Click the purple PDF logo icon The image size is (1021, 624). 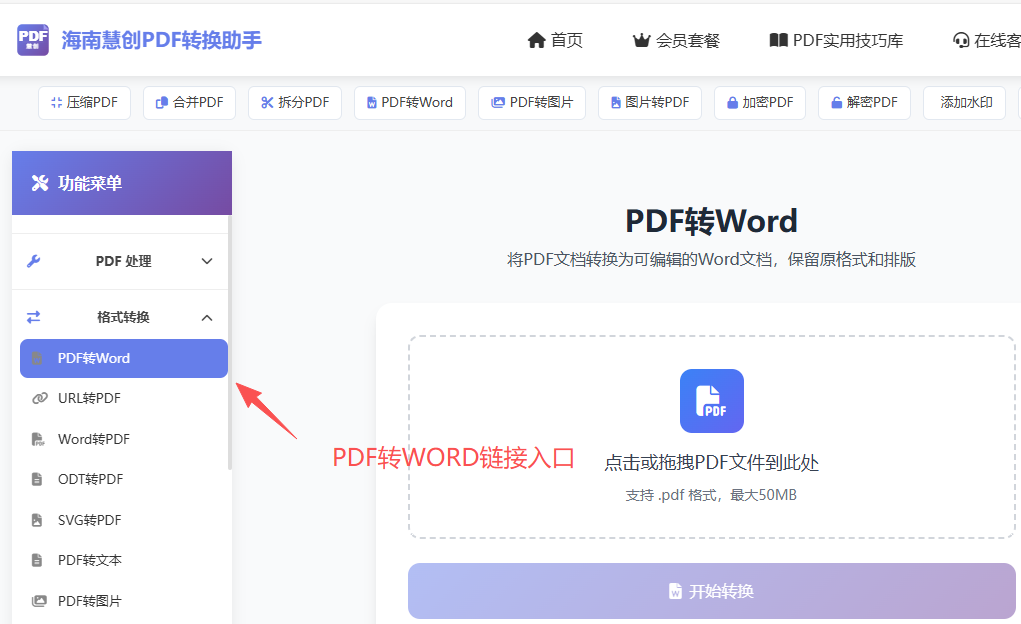(33, 40)
